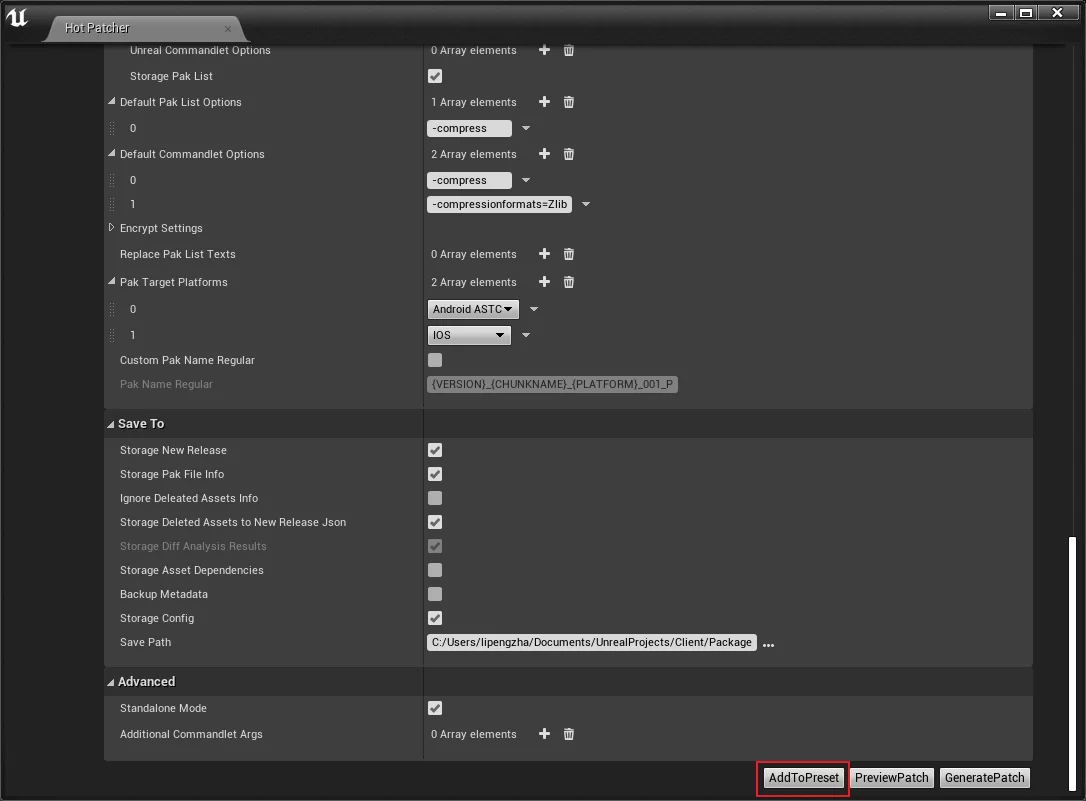Enable Ignore Deleated Assets Info
This screenshot has width=1086, height=801.
point(435,498)
